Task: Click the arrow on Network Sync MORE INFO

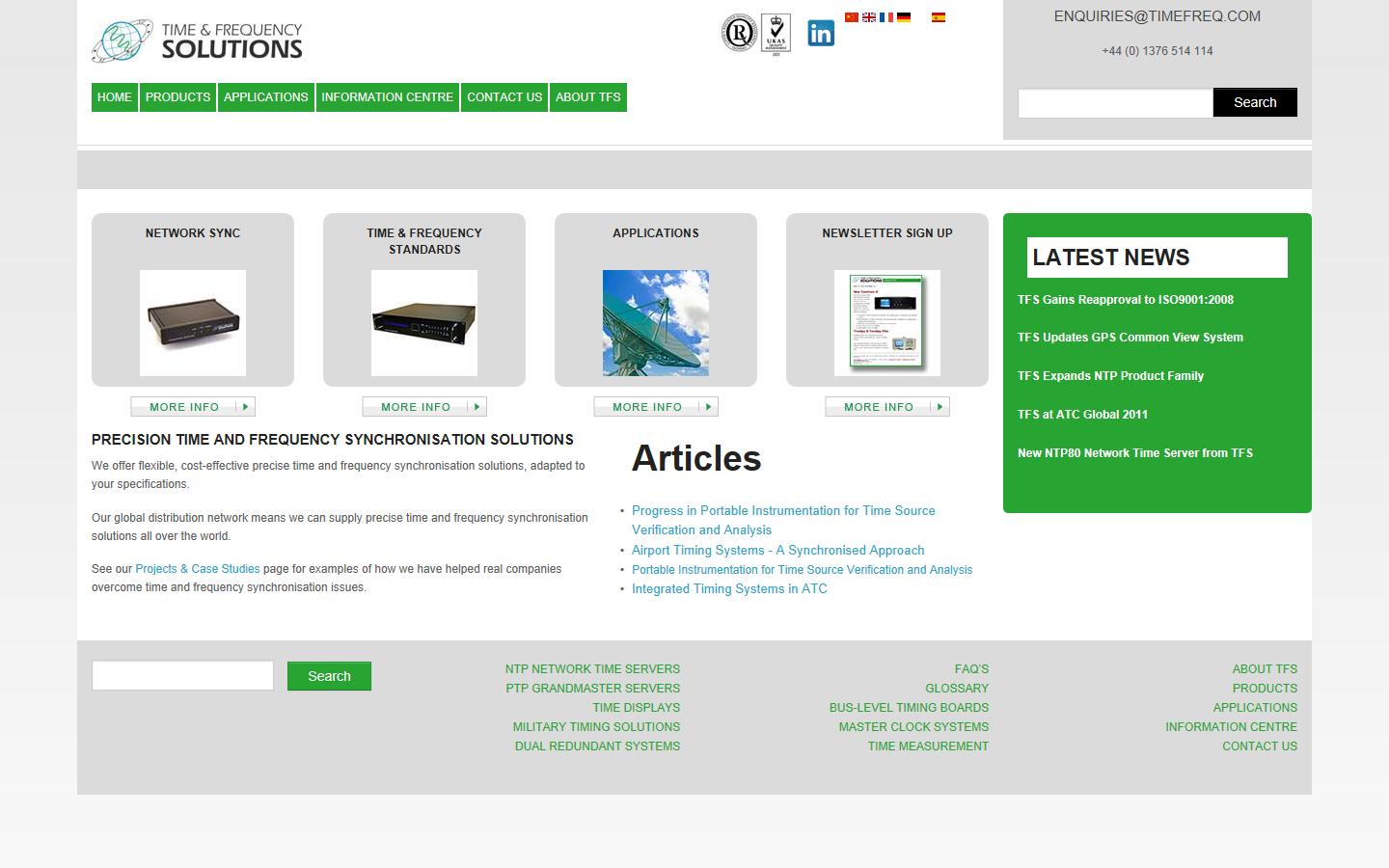Action: (245, 406)
